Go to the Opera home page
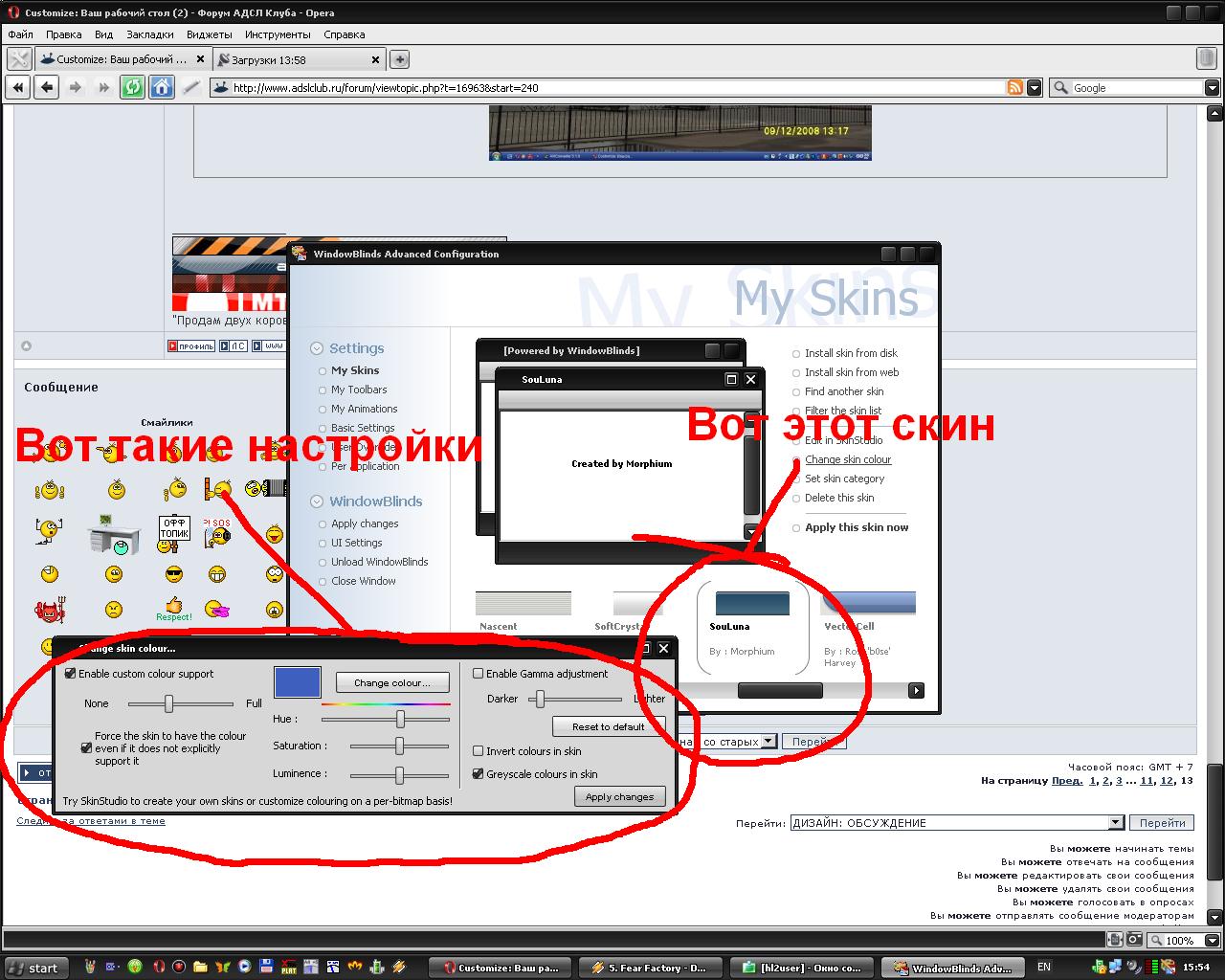This screenshot has height=980, width=1225. 162,87
